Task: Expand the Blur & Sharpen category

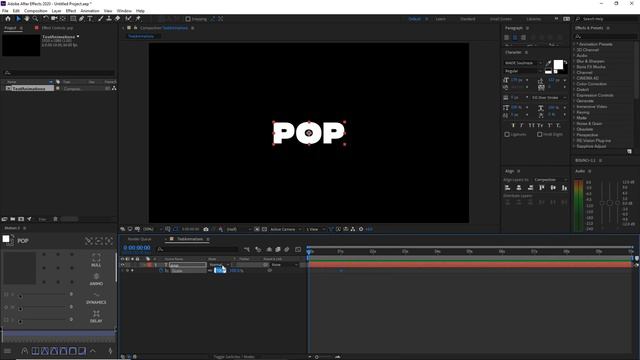Action: (x=574, y=61)
